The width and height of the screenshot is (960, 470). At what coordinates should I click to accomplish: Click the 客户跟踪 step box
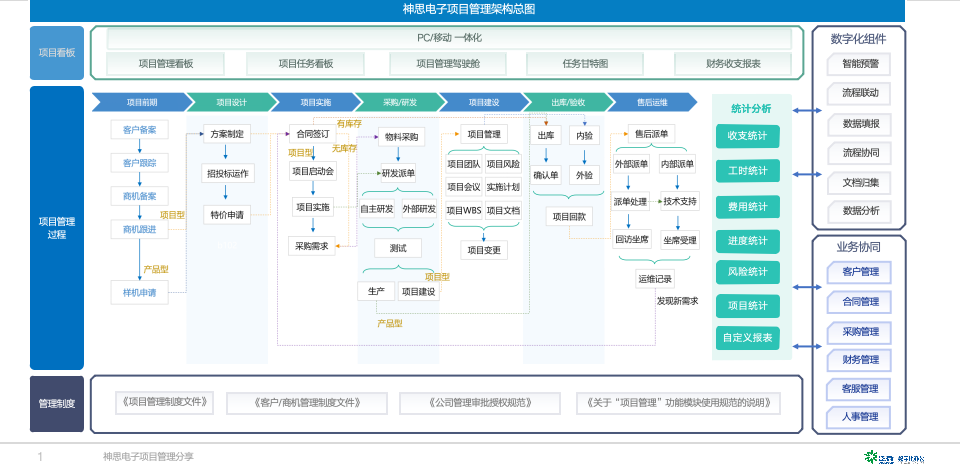pyautogui.click(x=140, y=163)
